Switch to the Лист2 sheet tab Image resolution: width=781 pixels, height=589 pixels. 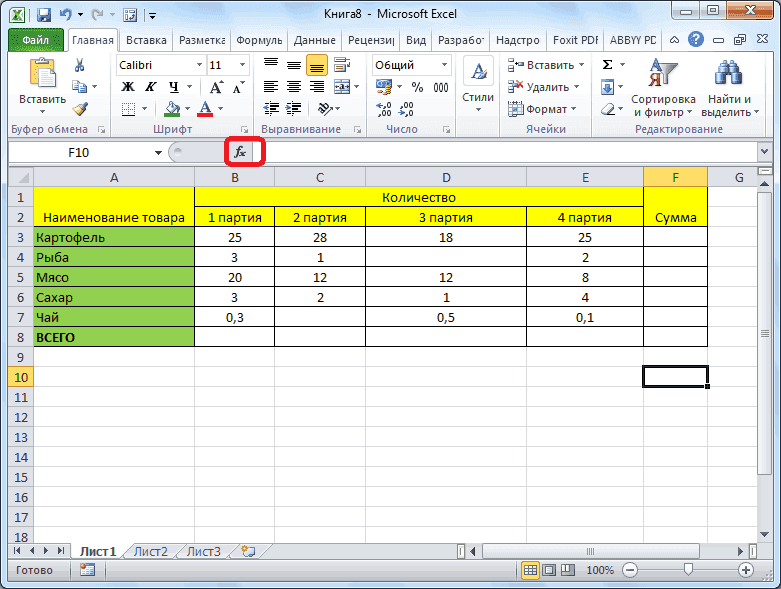tap(151, 551)
